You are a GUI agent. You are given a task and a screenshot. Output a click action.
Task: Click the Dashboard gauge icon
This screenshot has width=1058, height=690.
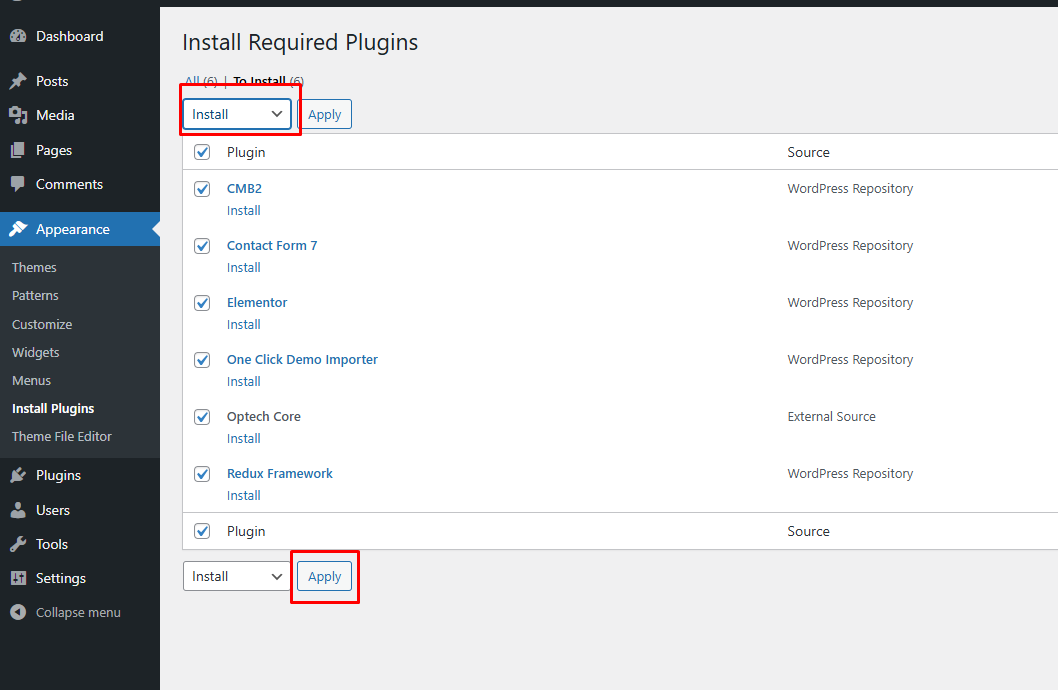tap(18, 36)
